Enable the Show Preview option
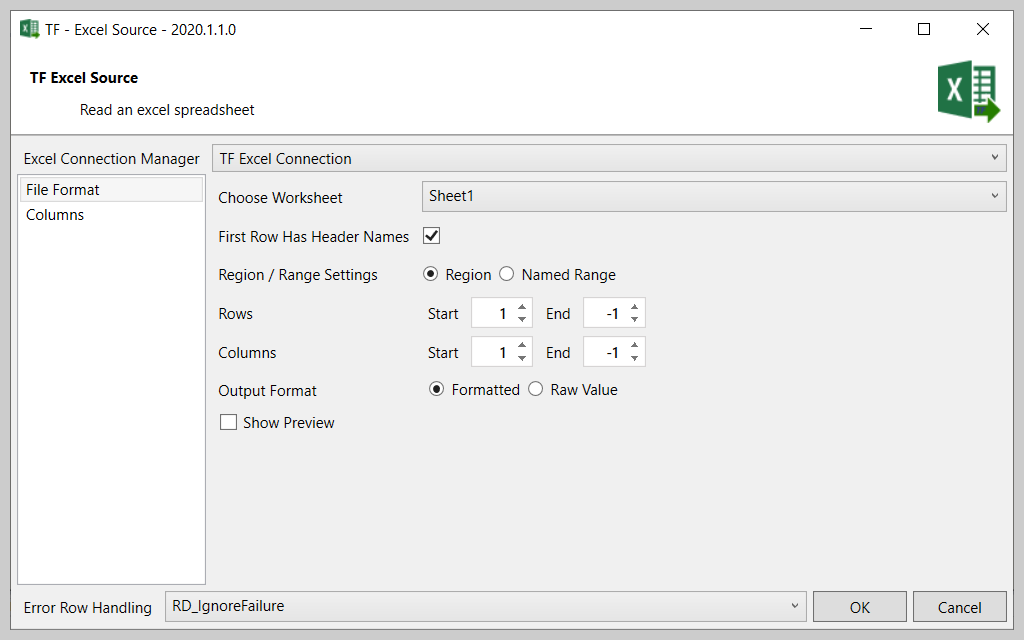The width and height of the screenshot is (1024, 640). [x=228, y=422]
